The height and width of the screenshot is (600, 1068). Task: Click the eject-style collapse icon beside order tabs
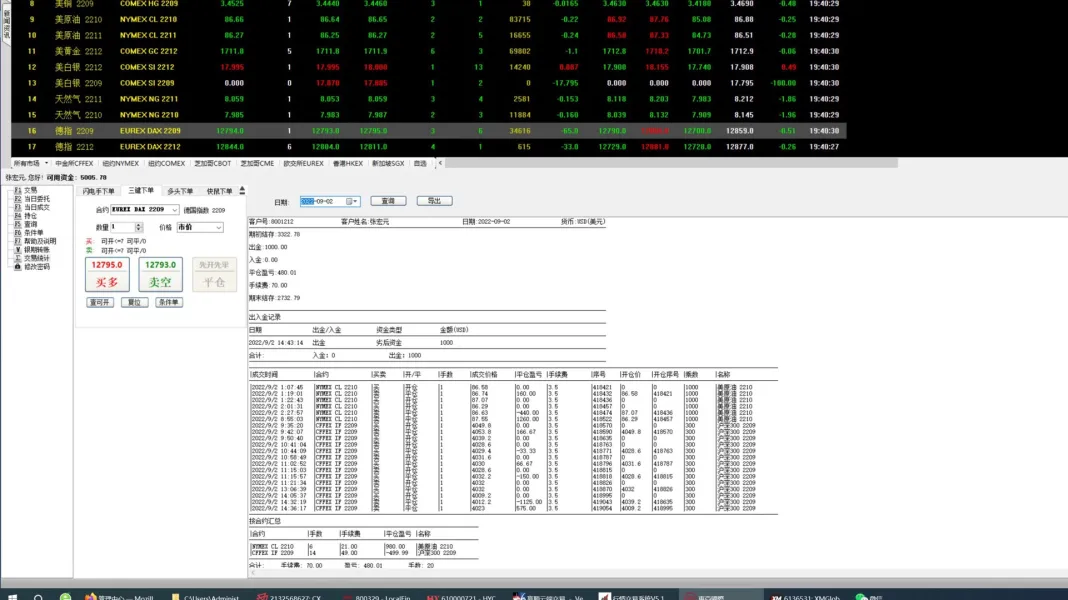point(242,191)
